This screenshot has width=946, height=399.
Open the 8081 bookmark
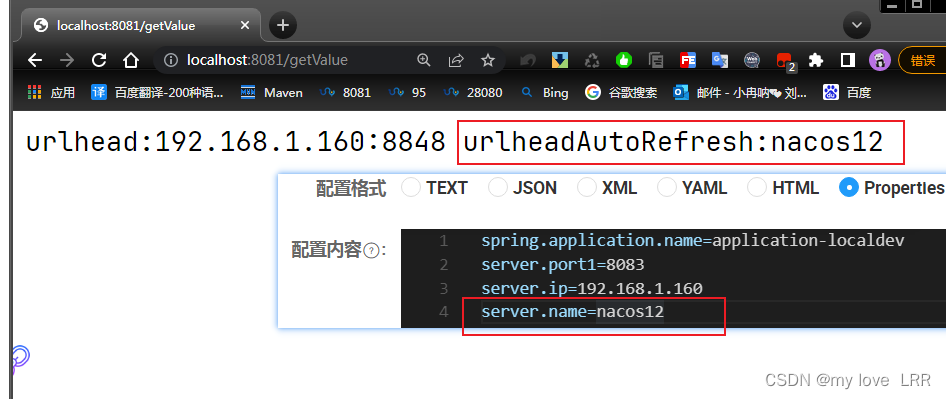point(345,92)
